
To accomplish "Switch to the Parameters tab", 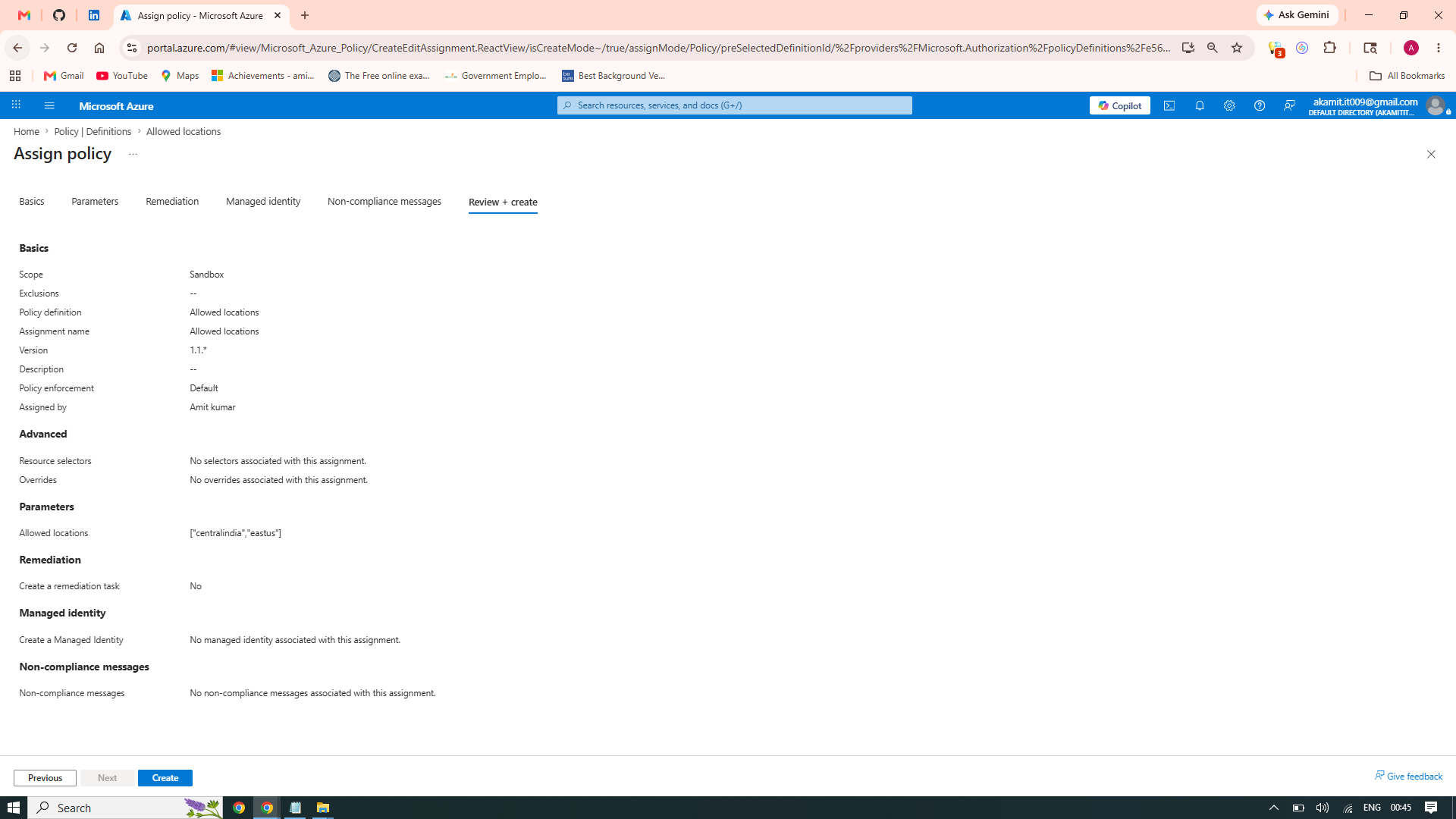I will pyautogui.click(x=95, y=201).
